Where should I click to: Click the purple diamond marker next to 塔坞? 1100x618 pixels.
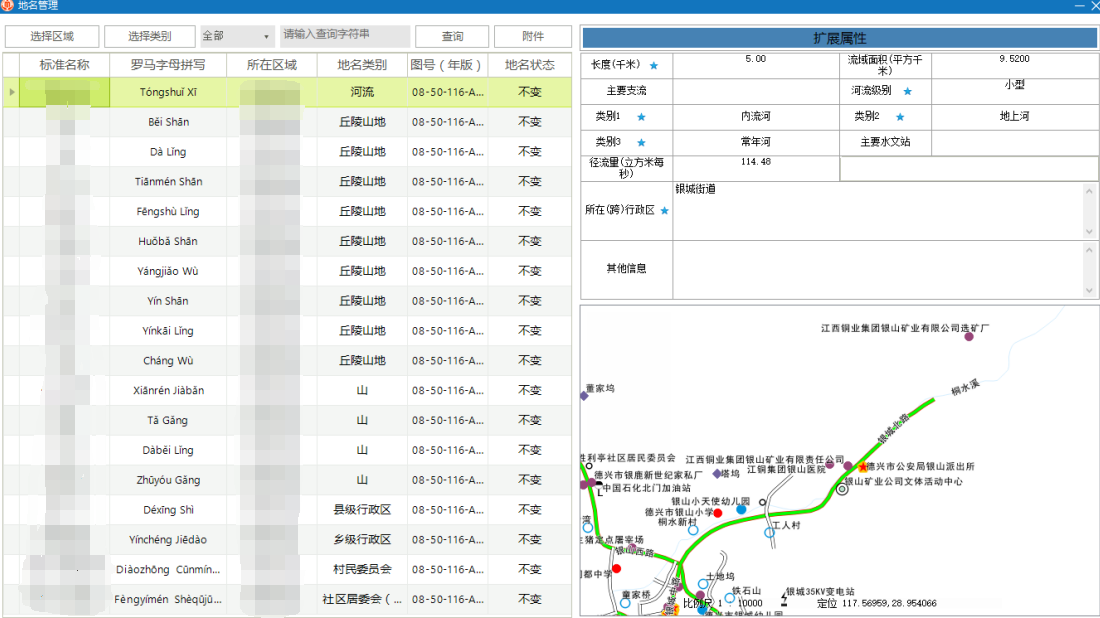pos(716,474)
